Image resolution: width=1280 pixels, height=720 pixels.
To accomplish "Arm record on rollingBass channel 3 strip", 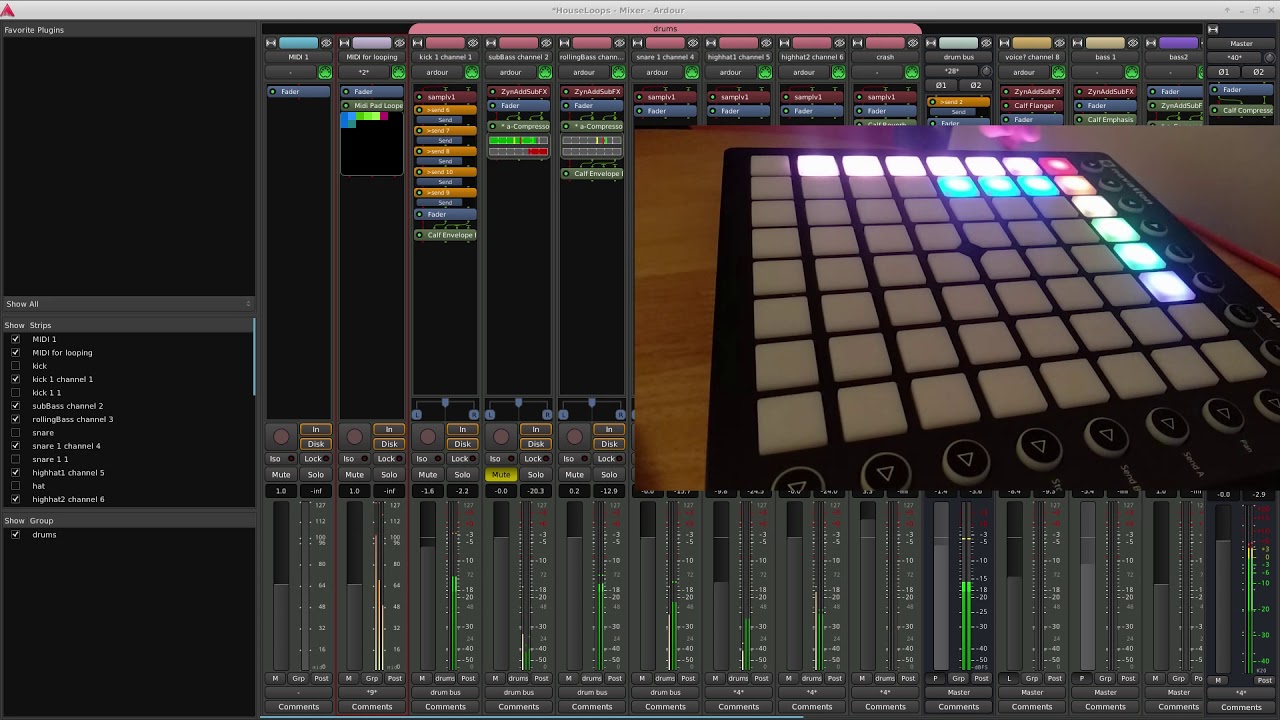I will coord(574,437).
